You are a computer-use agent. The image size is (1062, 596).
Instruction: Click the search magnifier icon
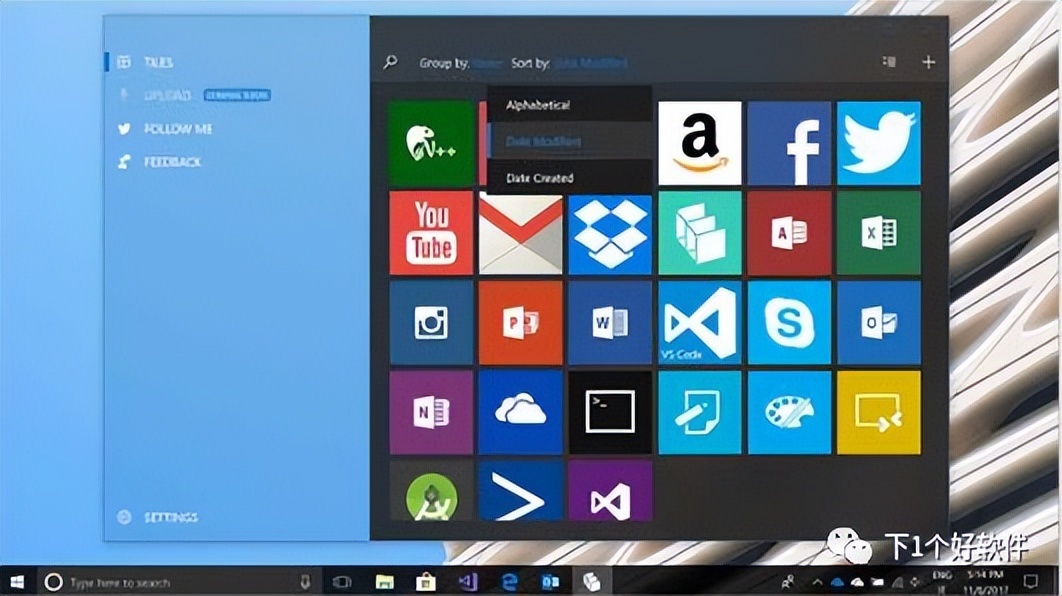point(391,62)
